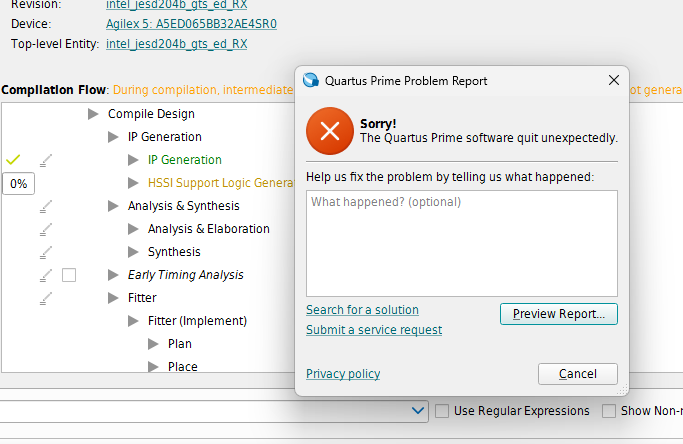This screenshot has width=683, height=444.
Task: Expand the Fitter arrow
Action: pyautogui.click(x=113, y=298)
